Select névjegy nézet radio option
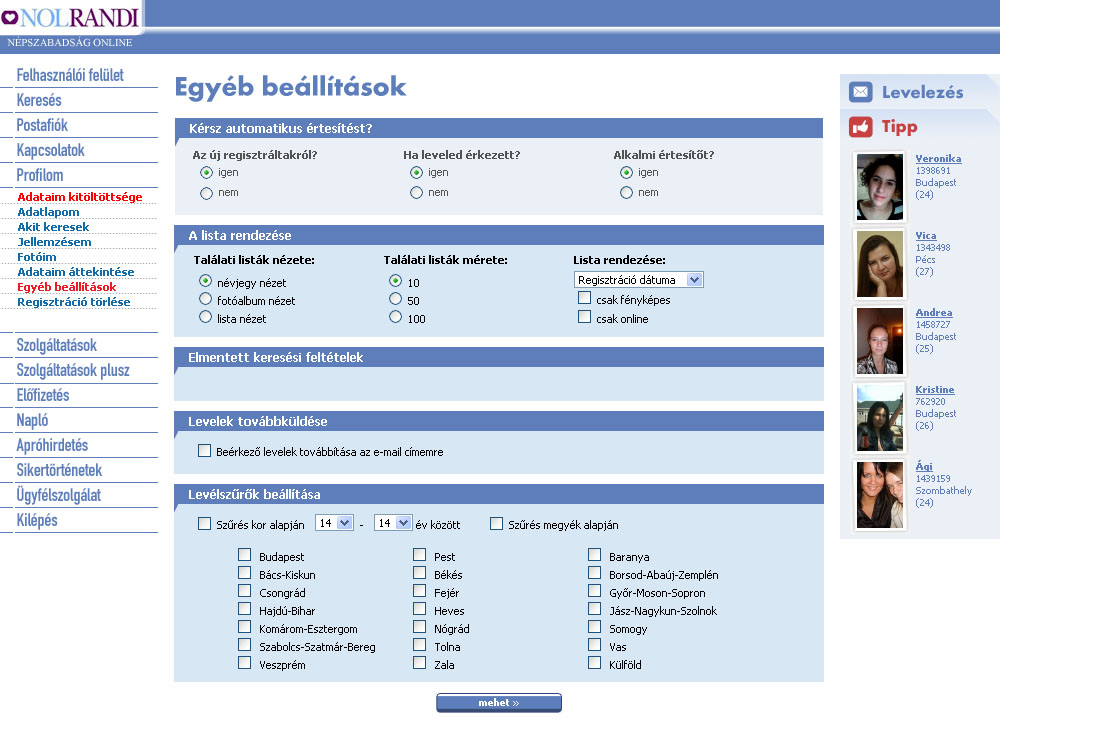Screen dimensions: 1100x737 click(206, 281)
